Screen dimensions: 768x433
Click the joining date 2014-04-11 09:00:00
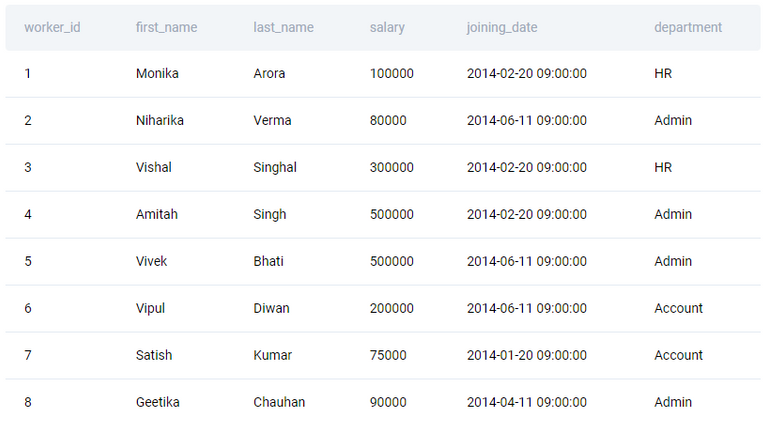click(527, 403)
